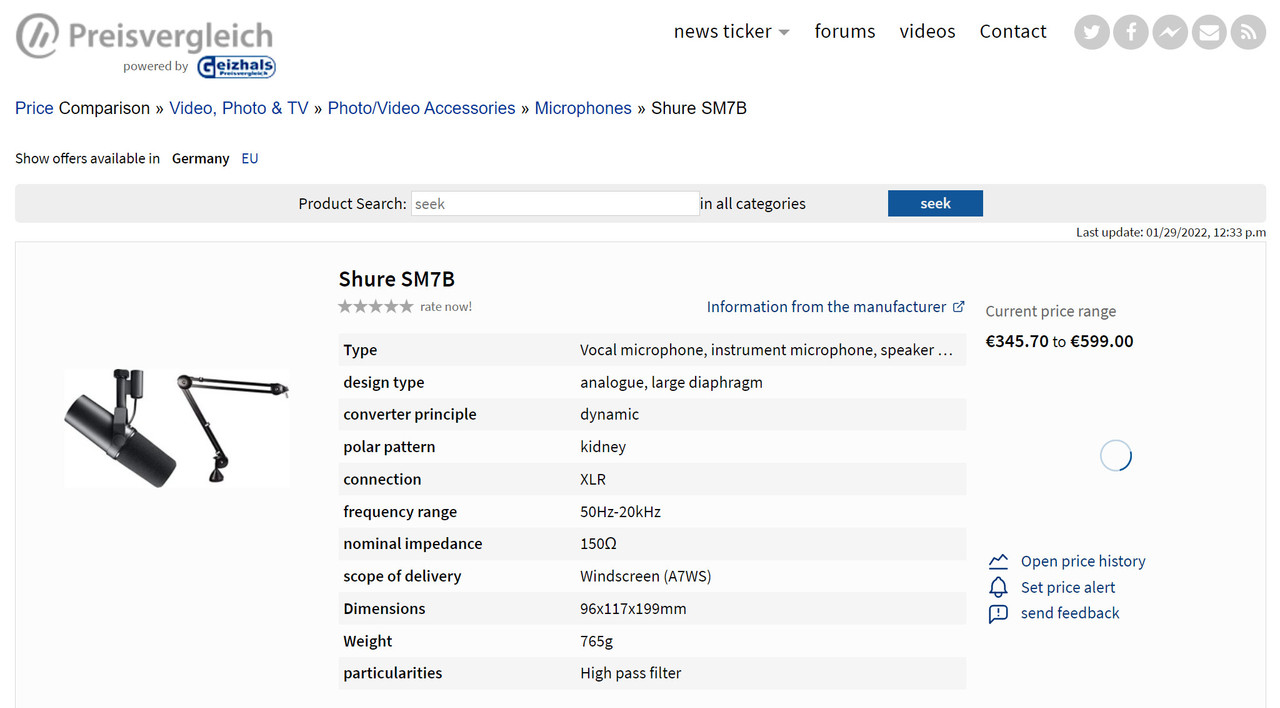Click the '765g' weight value
1280x708 pixels.
[x=596, y=641]
